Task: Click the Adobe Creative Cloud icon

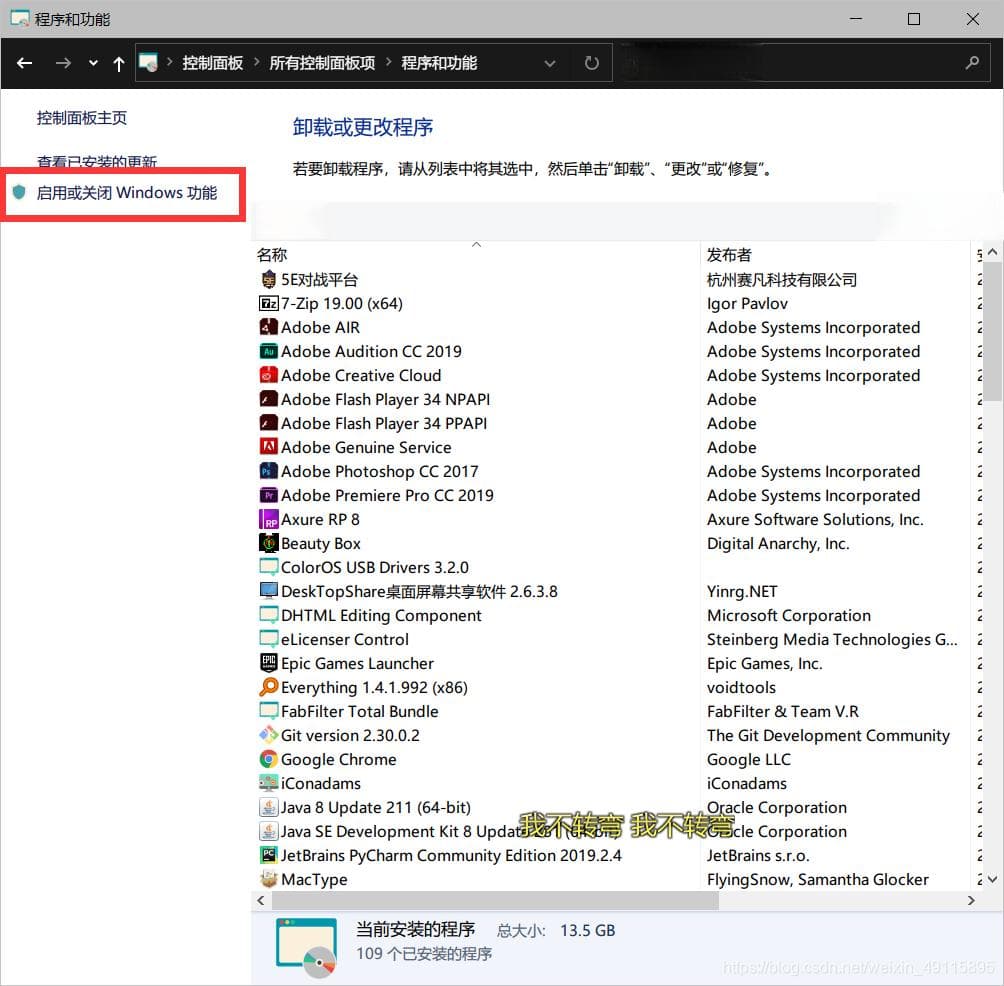Action: (x=268, y=375)
